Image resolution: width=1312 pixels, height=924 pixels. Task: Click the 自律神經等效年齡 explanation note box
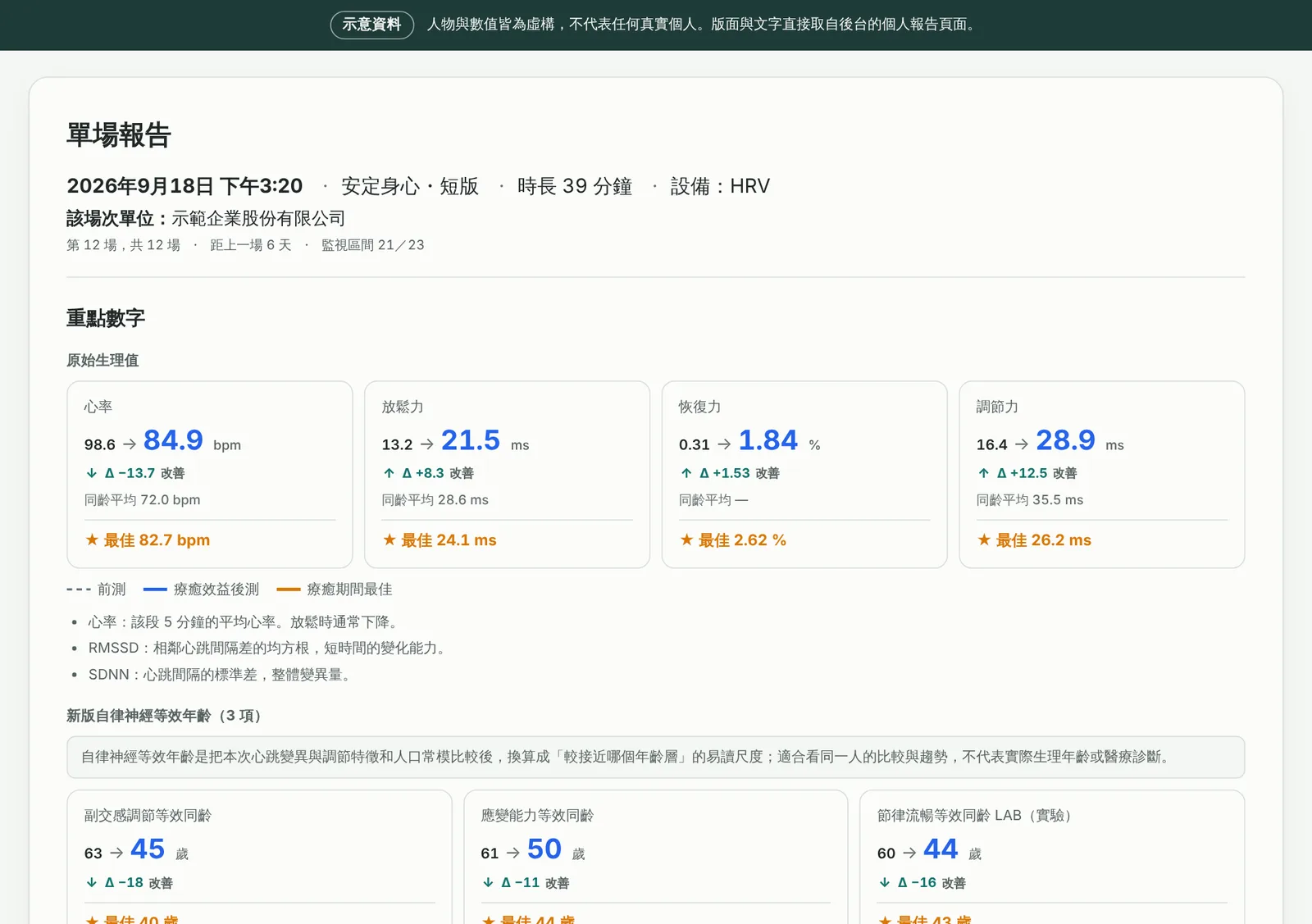click(655, 757)
